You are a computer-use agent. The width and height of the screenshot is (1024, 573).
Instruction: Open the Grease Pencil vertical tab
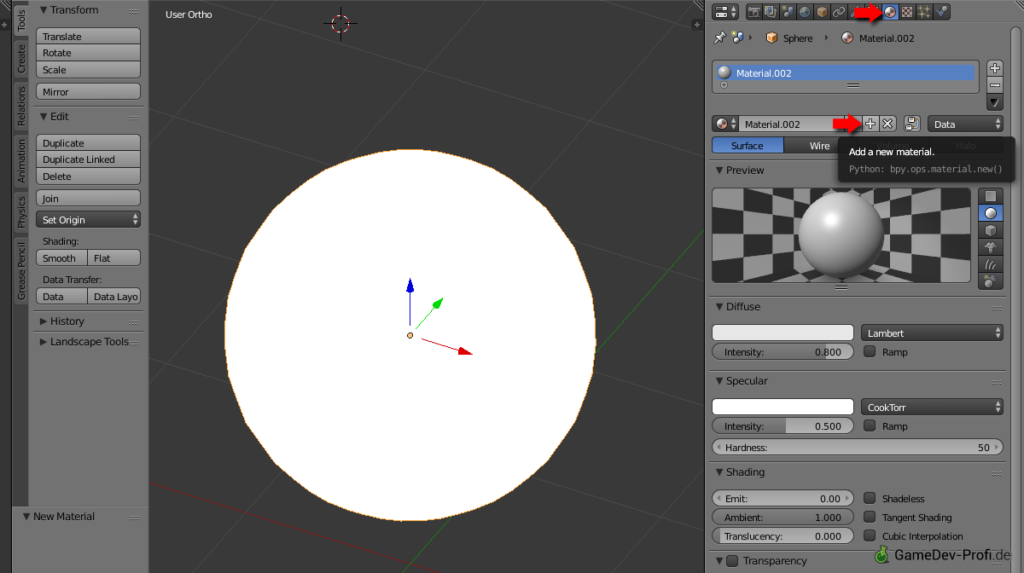pos(21,270)
